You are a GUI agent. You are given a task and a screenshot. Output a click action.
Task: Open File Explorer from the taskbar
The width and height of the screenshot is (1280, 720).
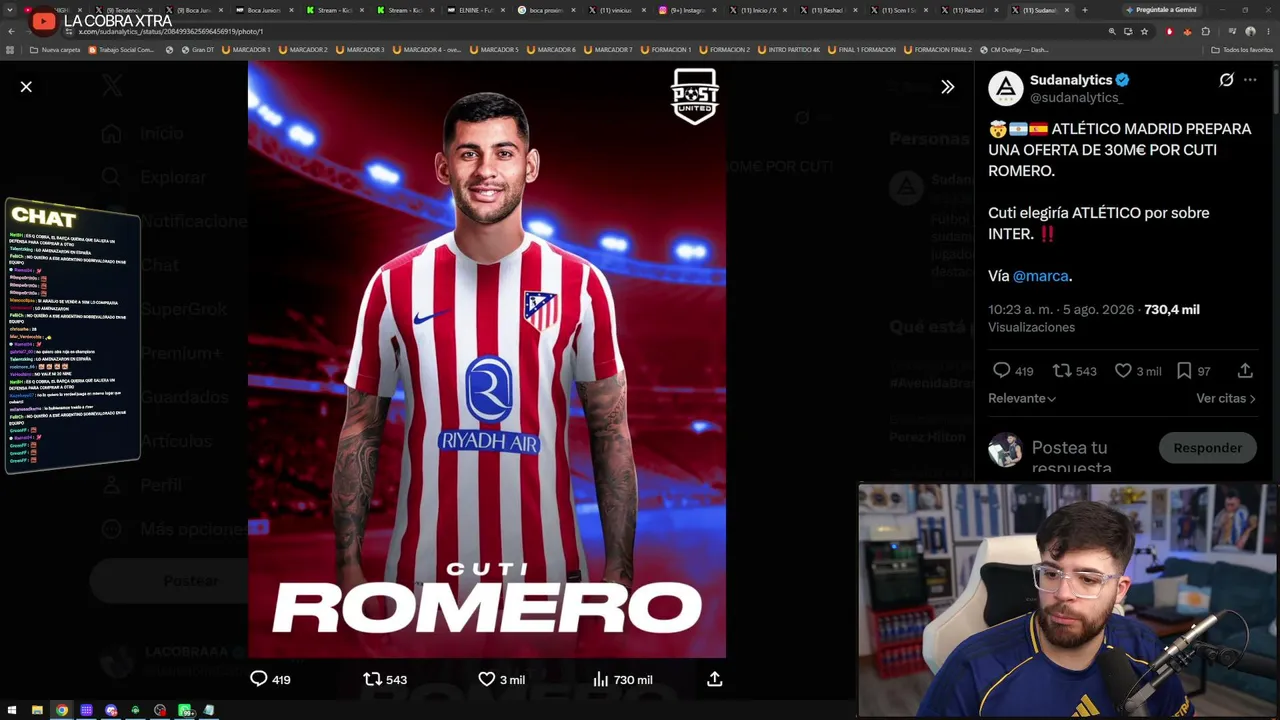click(x=37, y=710)
